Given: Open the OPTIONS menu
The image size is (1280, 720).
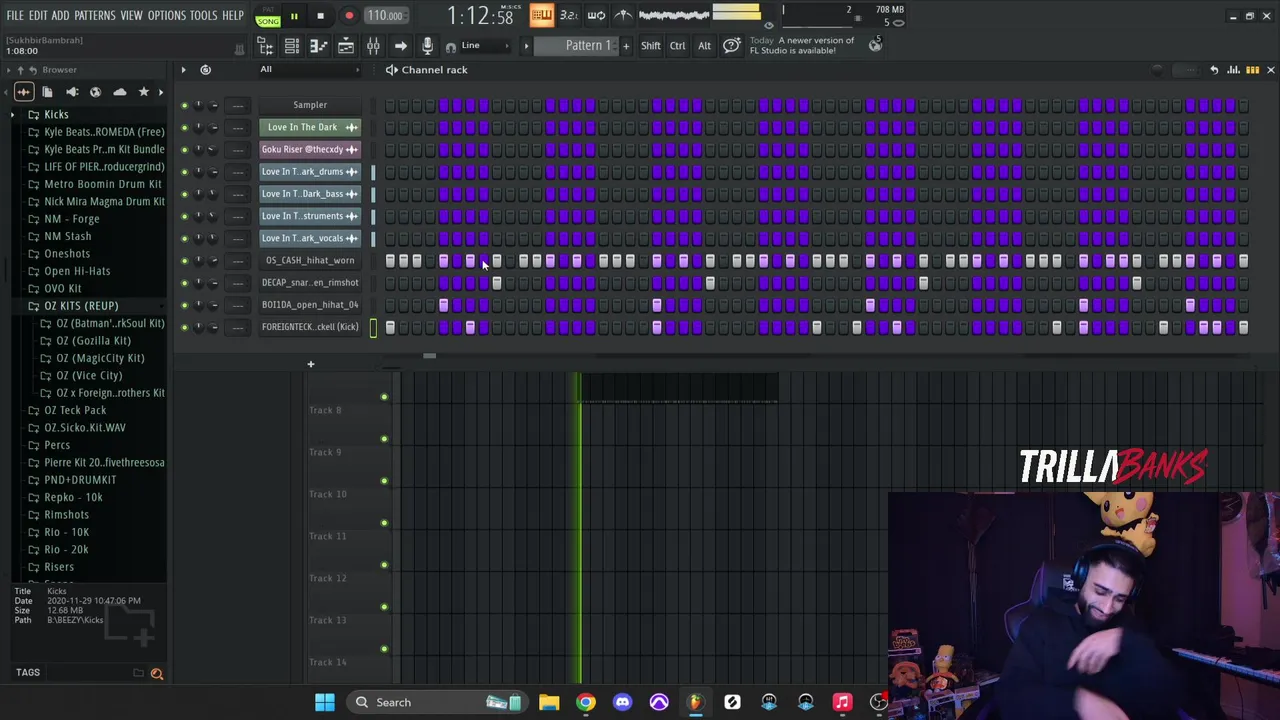Looking at the screenshot, I should [x=166, y=16].
